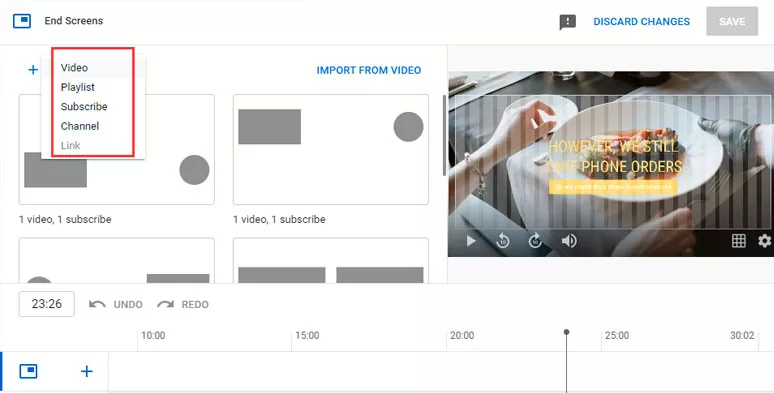The width and height of the screenshot is (774, 393).
Task: Rewind the preview ten seconds
Action: 503,240
